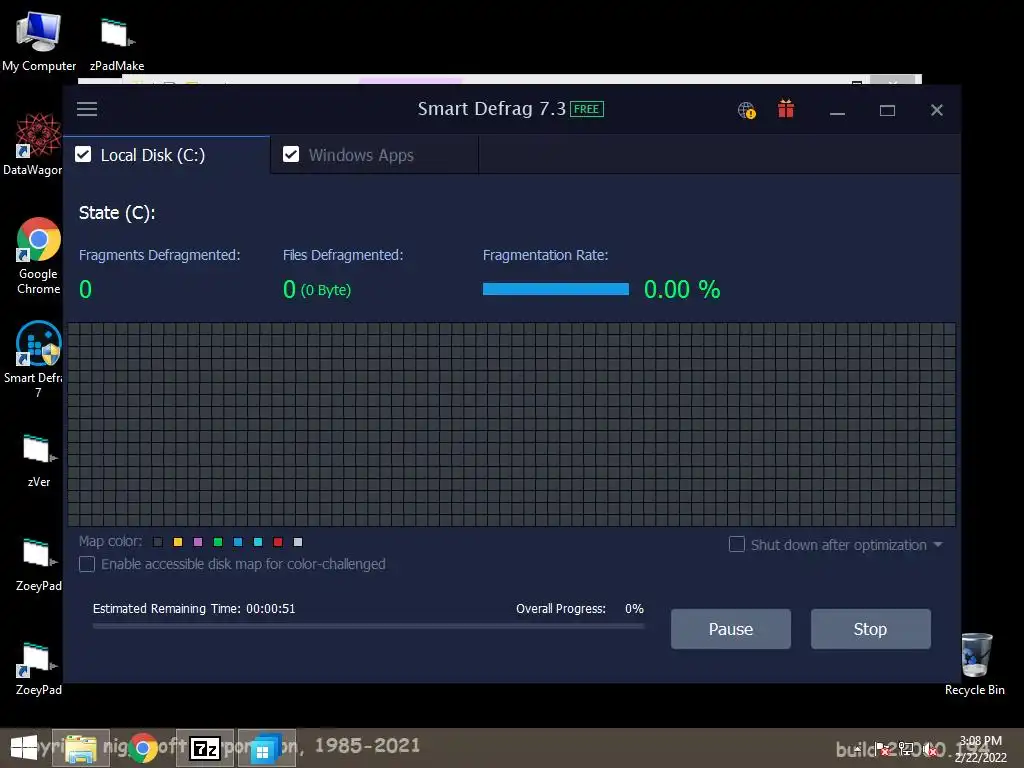Click the globe update notification icon
1024x768 pixels.
[746, 110]
